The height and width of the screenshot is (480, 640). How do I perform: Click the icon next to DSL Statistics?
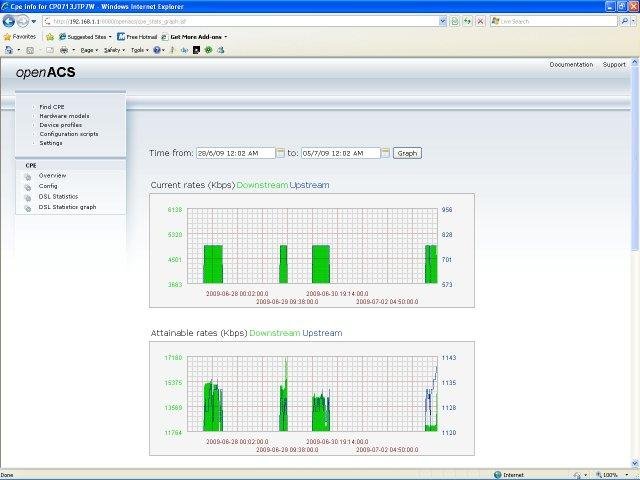[28, 198]
